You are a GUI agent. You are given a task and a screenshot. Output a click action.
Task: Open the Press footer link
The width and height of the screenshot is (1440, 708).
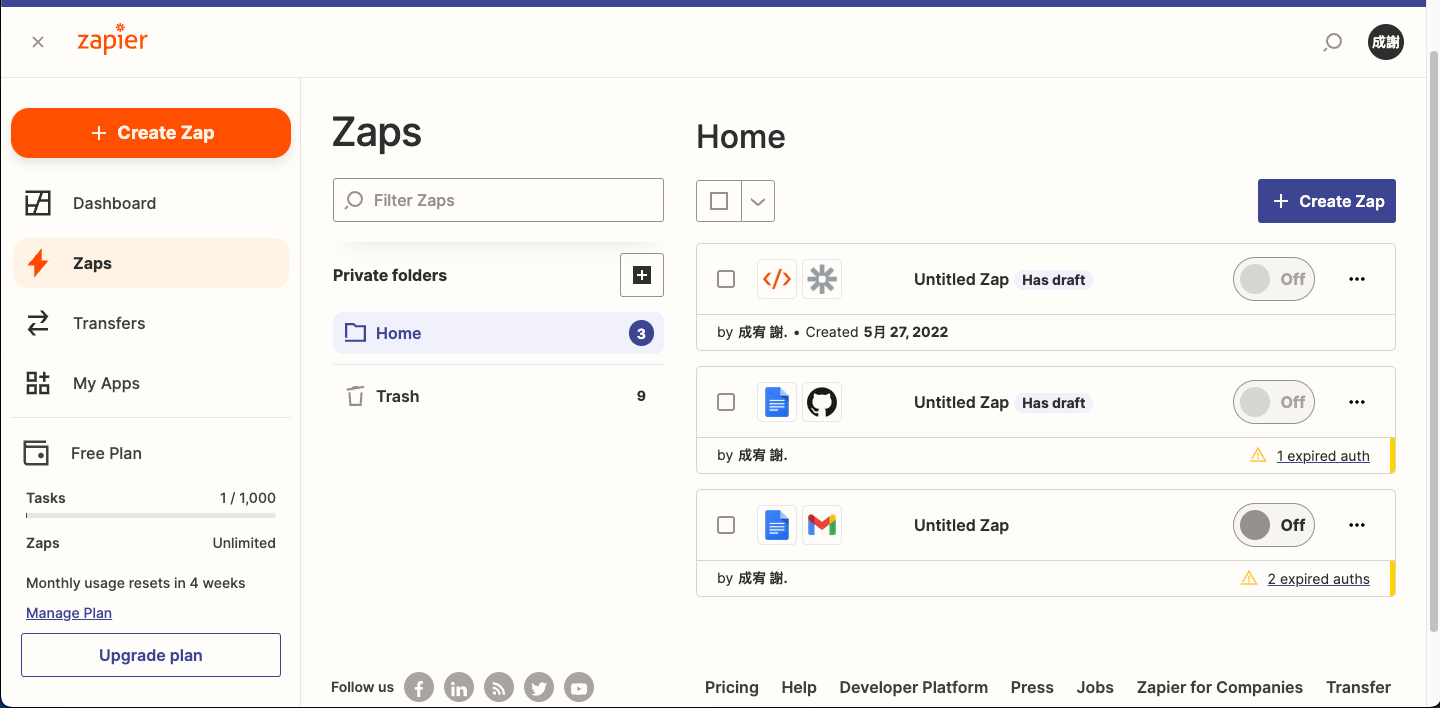point(1032,687)
